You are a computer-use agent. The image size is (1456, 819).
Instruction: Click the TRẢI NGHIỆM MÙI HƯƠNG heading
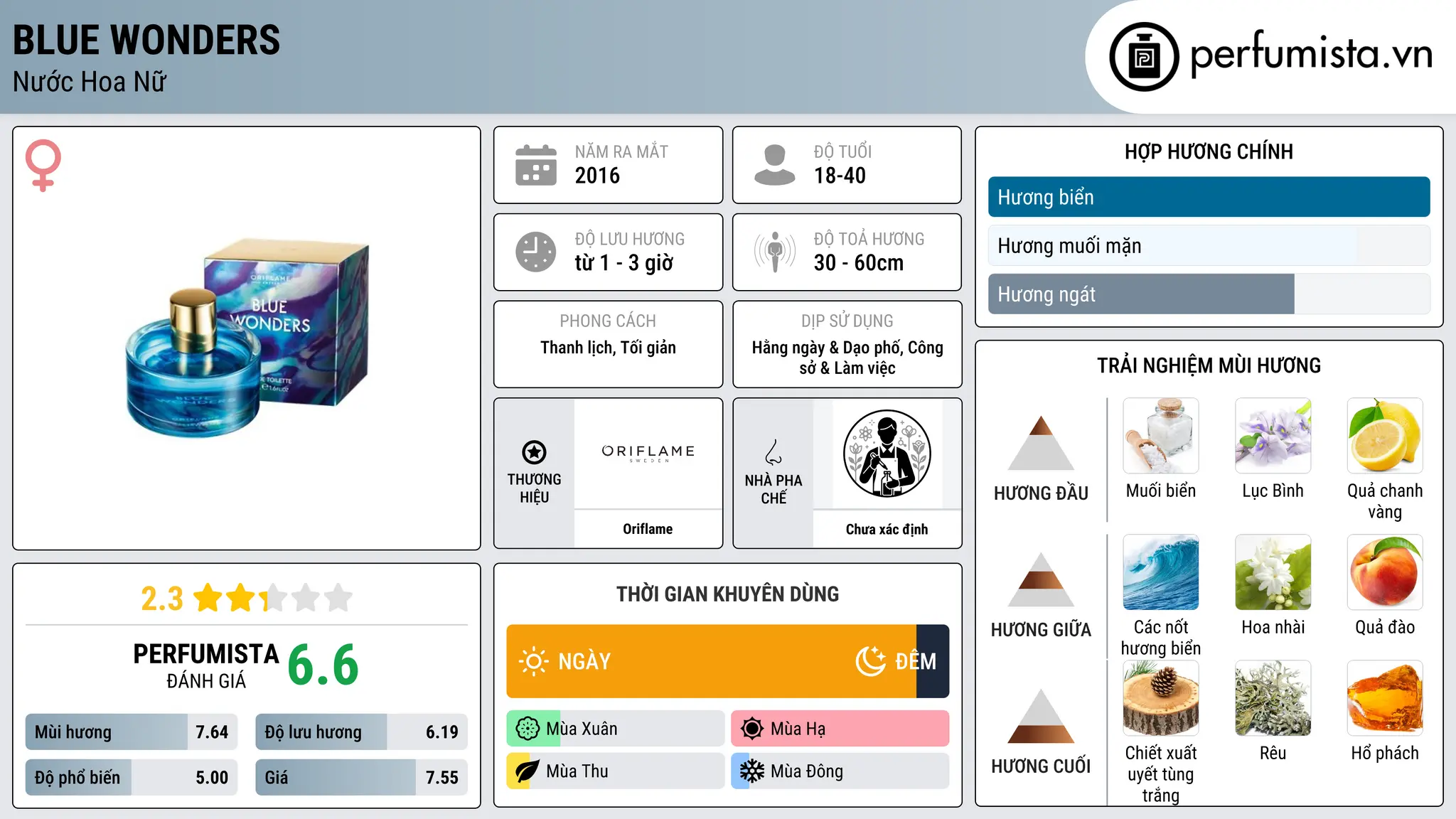pyautogui.click(x=1209, y=365)
